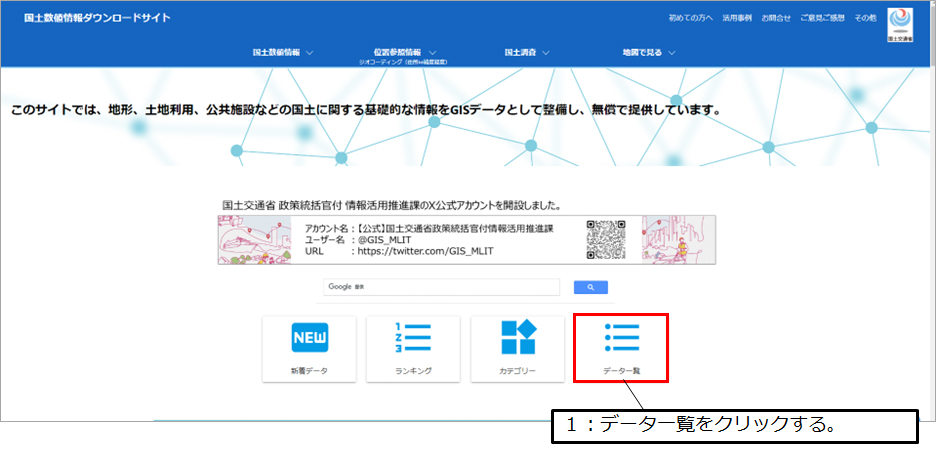Expand the 国土調査 menu
Viewport: 936px width, 449px height.
pos(526,53)
